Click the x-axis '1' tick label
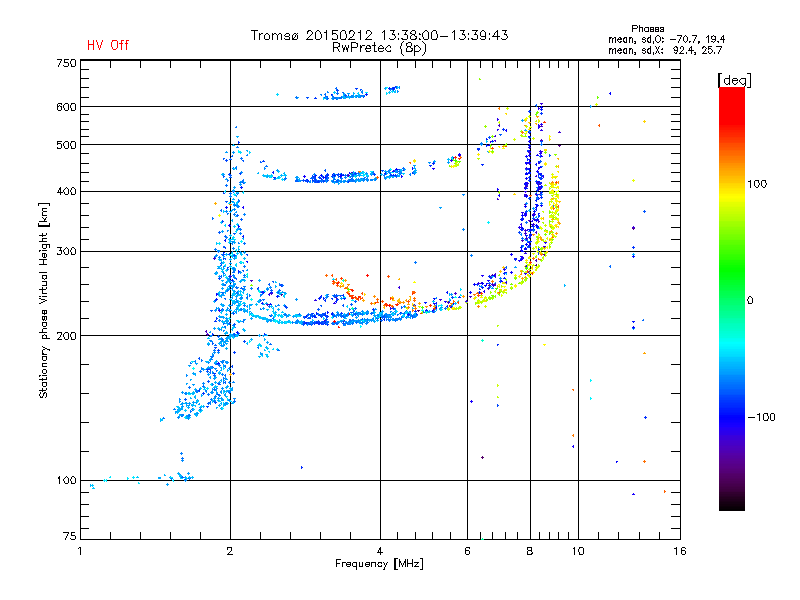This screenshot has width=800, height=600. tap(81, 551)
